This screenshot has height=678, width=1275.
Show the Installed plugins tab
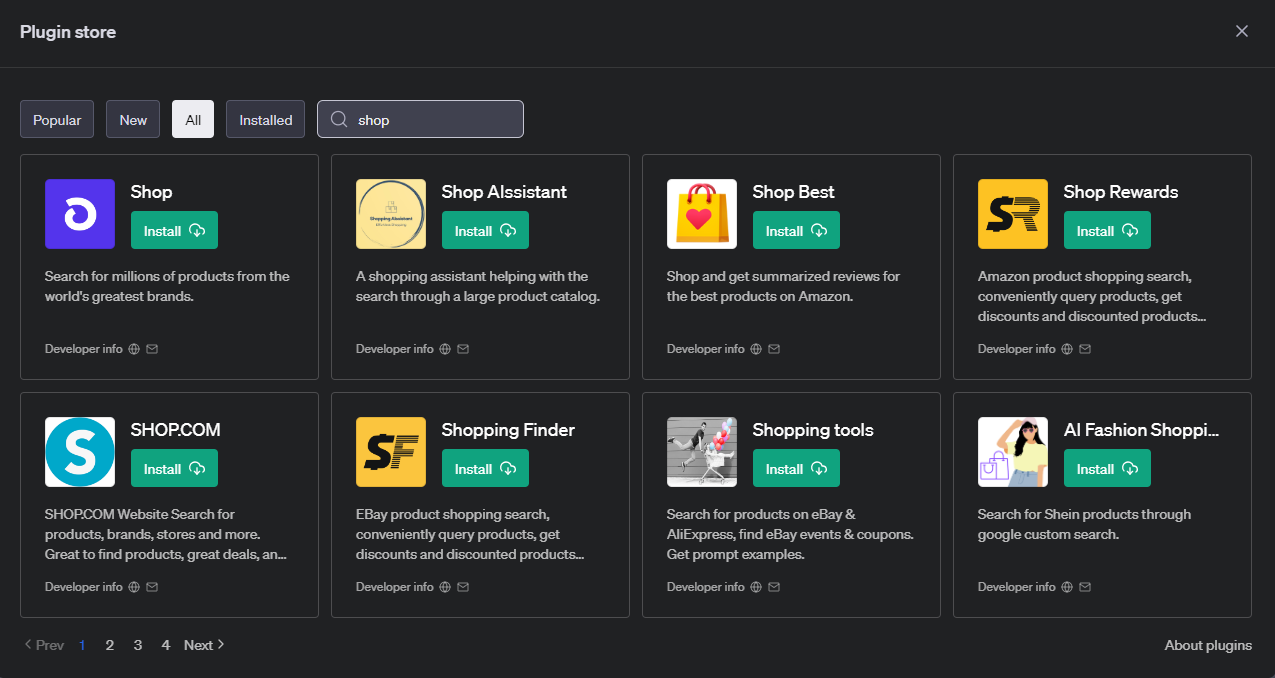point(266,120)
